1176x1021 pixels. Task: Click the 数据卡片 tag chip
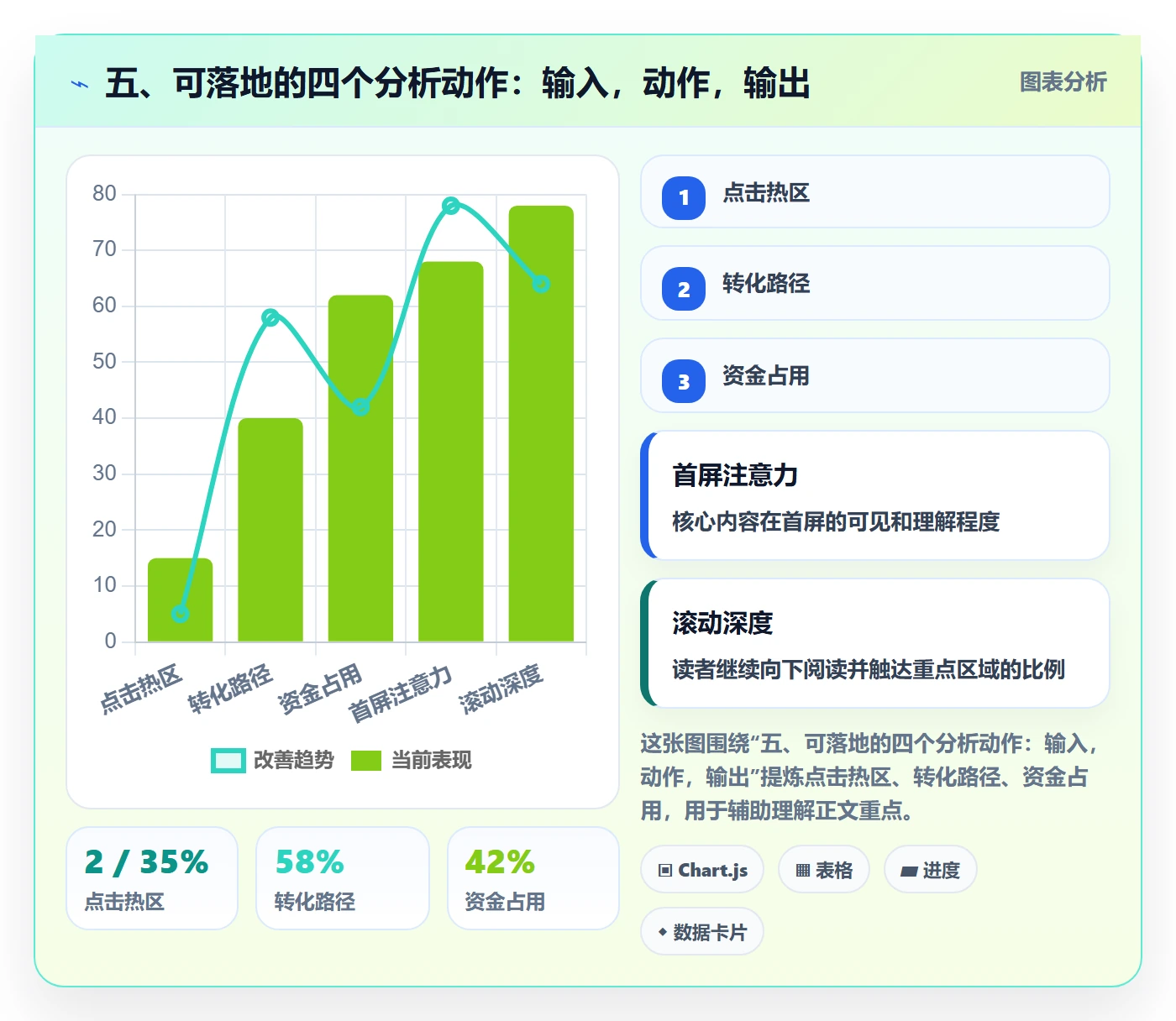pos(702,932)
